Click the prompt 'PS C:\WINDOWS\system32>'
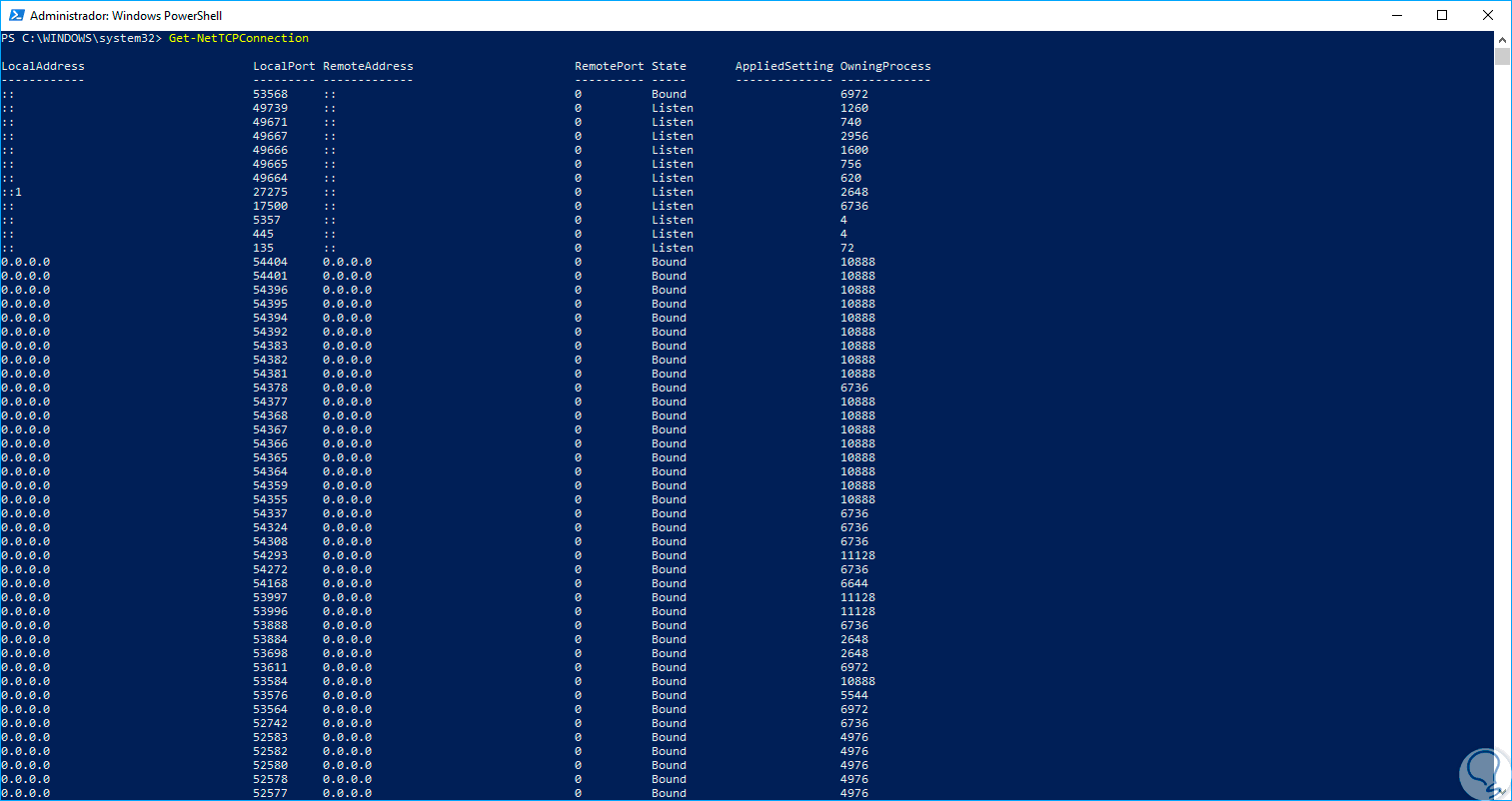 click(x=81, y=38)
